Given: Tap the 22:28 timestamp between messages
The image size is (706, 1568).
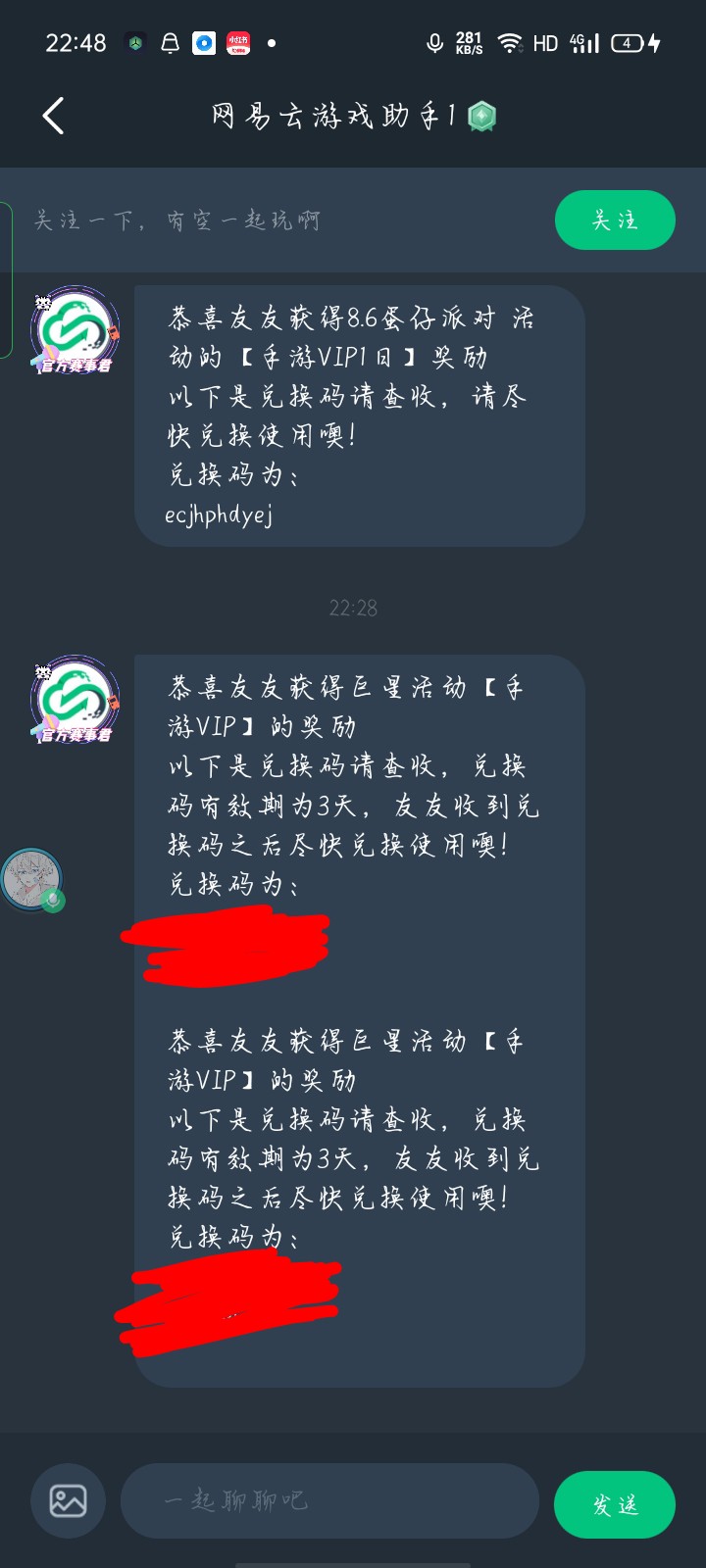Looking at the screenshot, I should pyautogui.click(x=353, y=608).
